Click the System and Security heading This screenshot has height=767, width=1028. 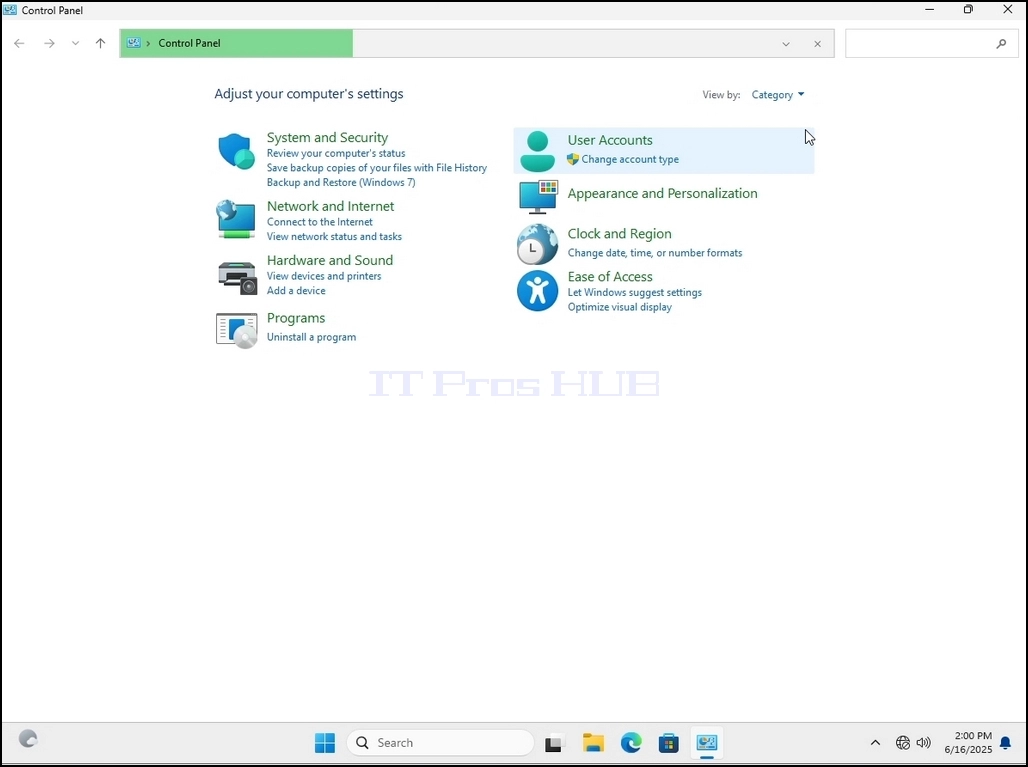click(x=327, y=138)
